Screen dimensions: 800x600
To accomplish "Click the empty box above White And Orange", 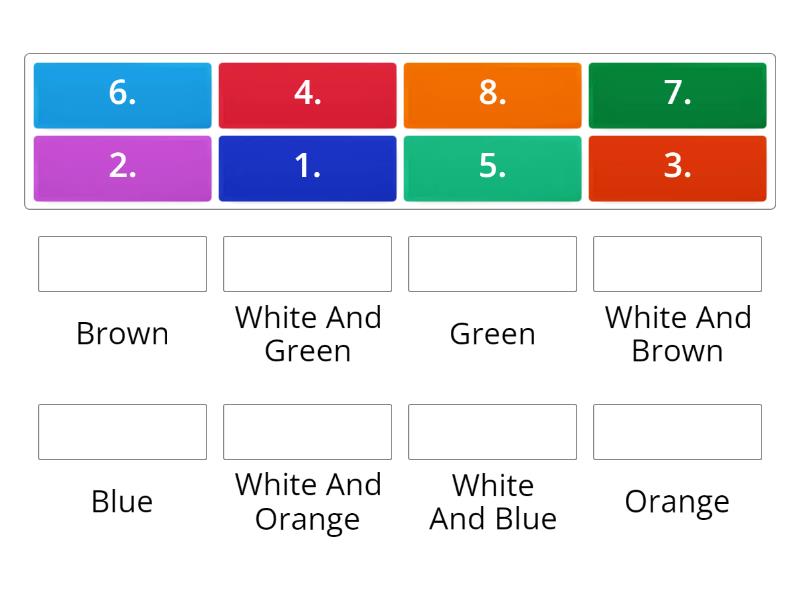I will point(308,432).
